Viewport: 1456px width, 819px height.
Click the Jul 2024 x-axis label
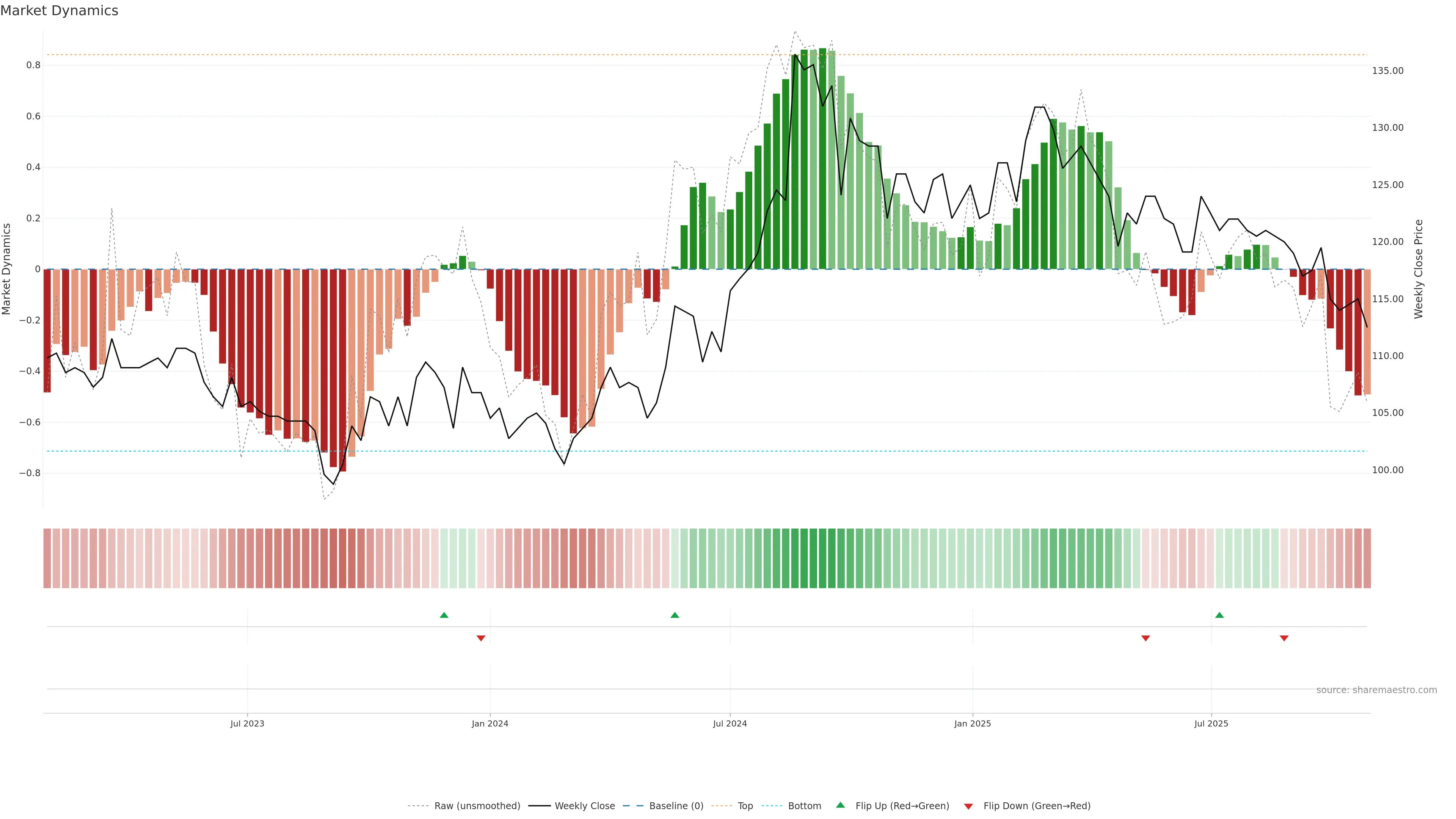(730, 723)
